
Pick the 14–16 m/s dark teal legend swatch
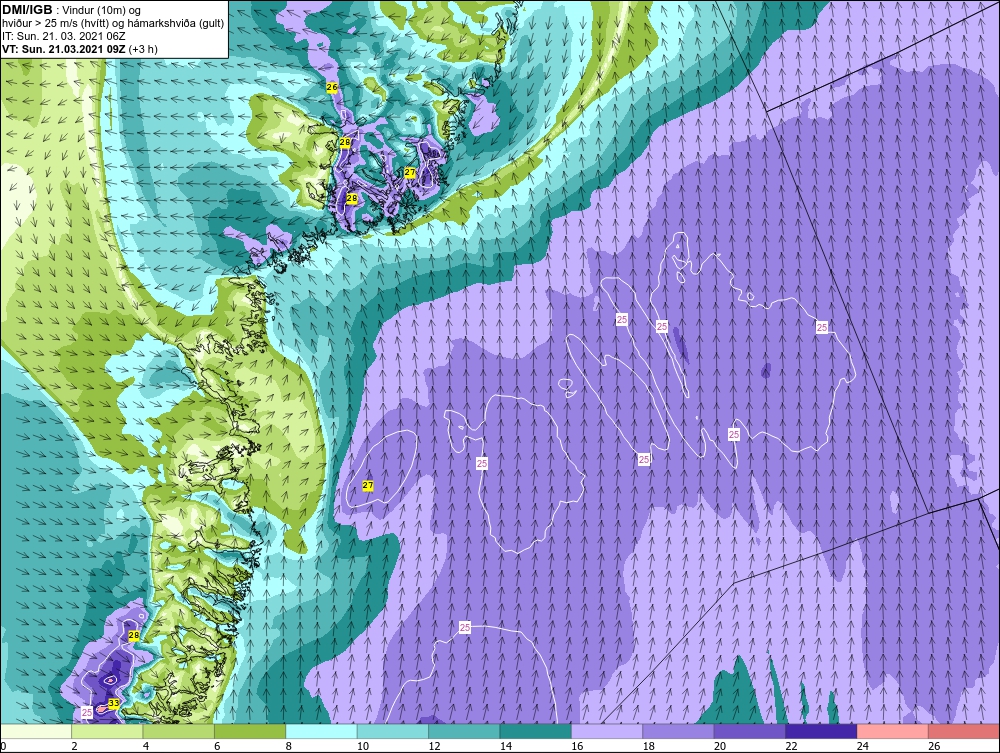536,731
